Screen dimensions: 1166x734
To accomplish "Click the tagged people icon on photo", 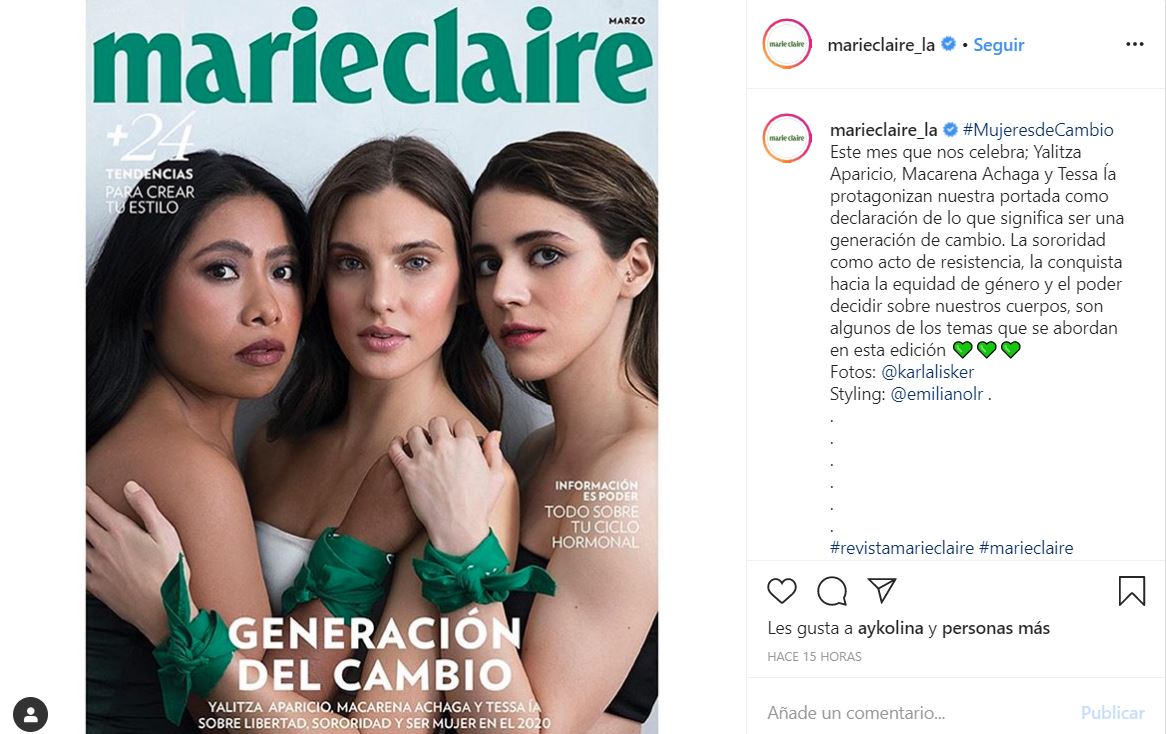I will tap(30, 715).
